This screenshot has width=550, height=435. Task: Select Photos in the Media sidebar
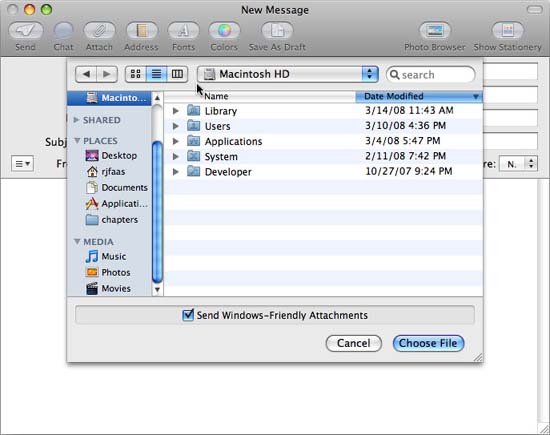tap(108, 272)
